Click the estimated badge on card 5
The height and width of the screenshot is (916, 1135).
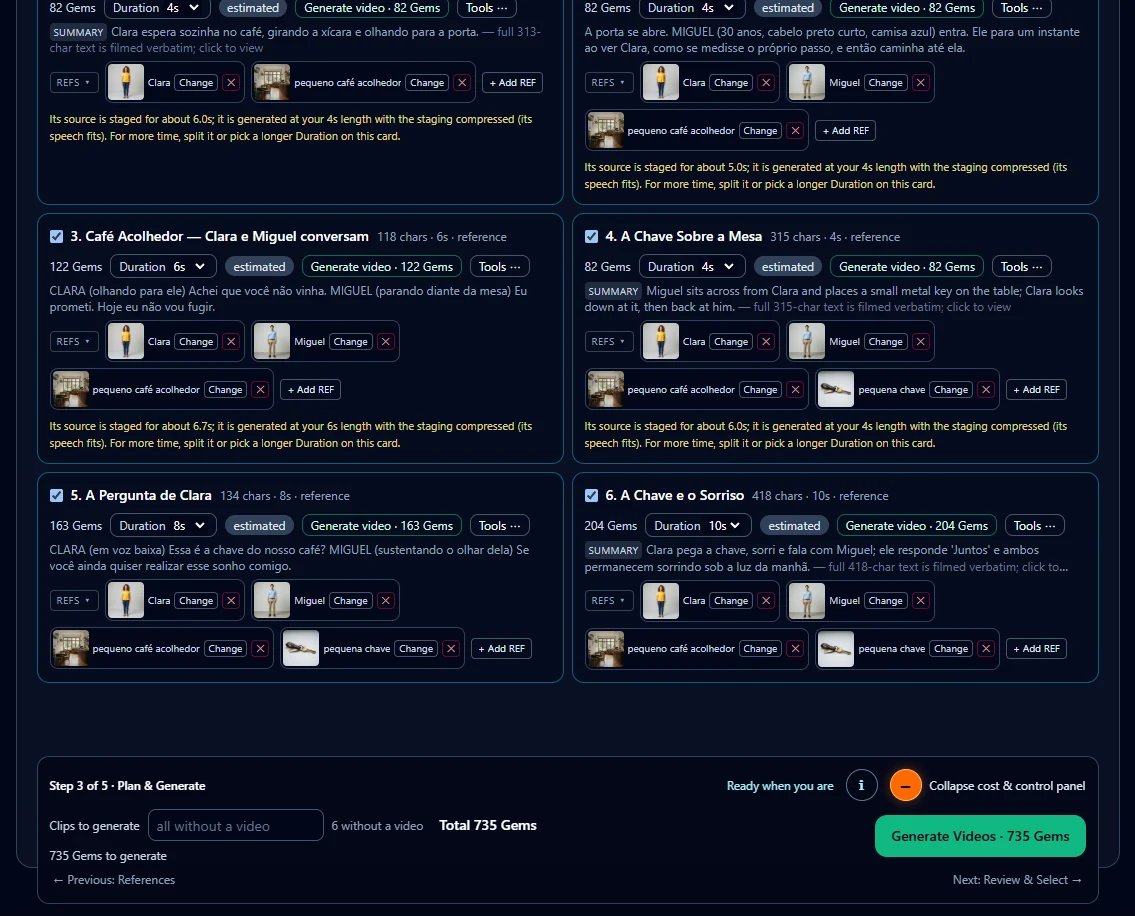click(x=259, y=526)
